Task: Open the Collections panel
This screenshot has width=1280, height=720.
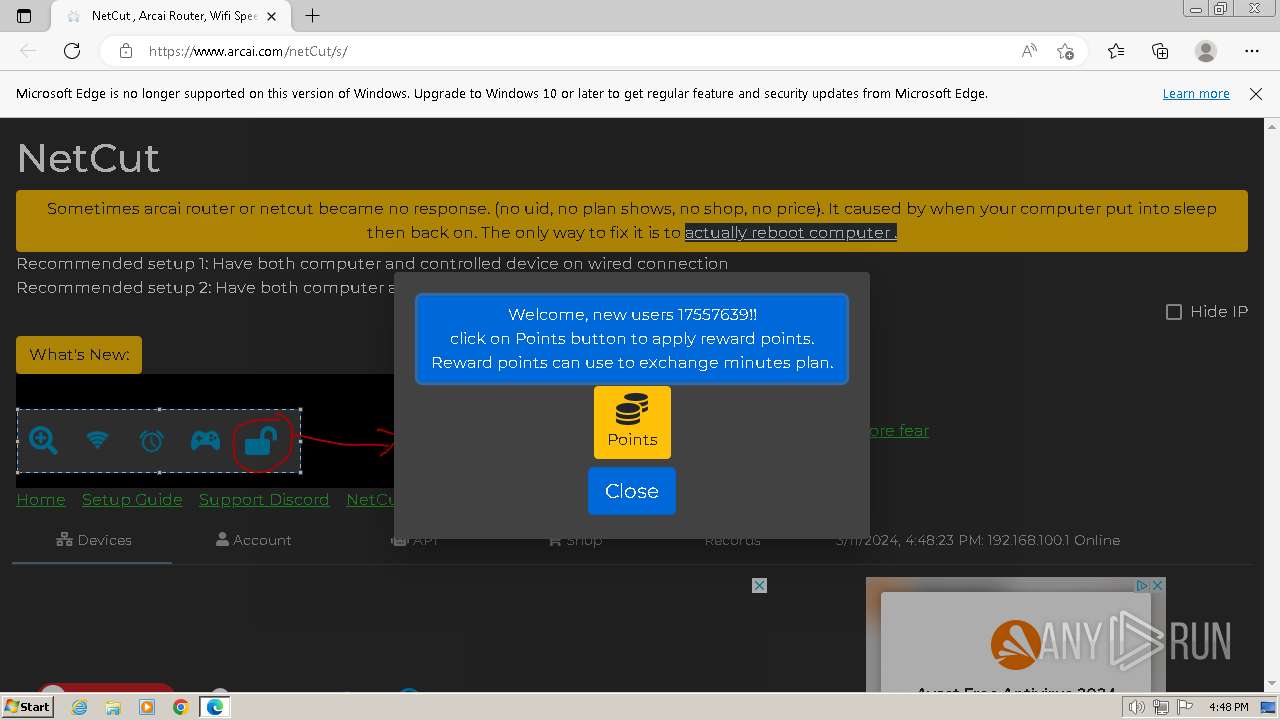Action: [1160, 51]
